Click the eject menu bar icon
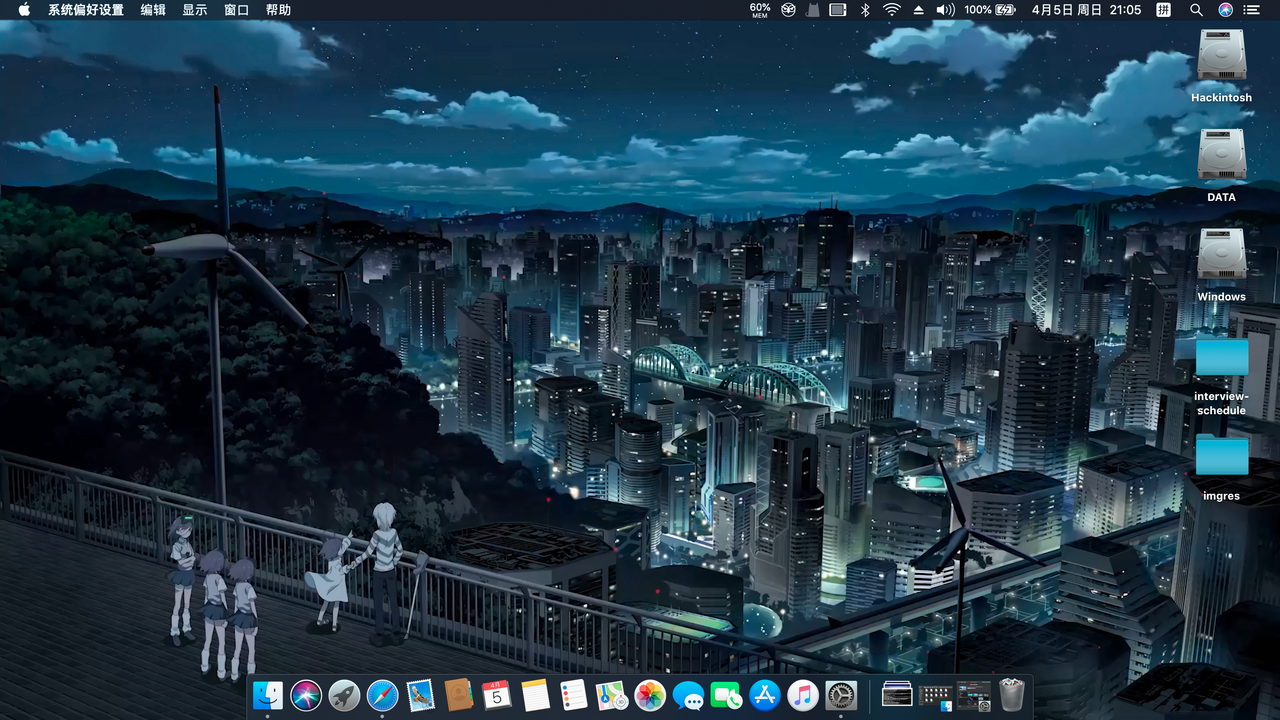 point(919,10)
